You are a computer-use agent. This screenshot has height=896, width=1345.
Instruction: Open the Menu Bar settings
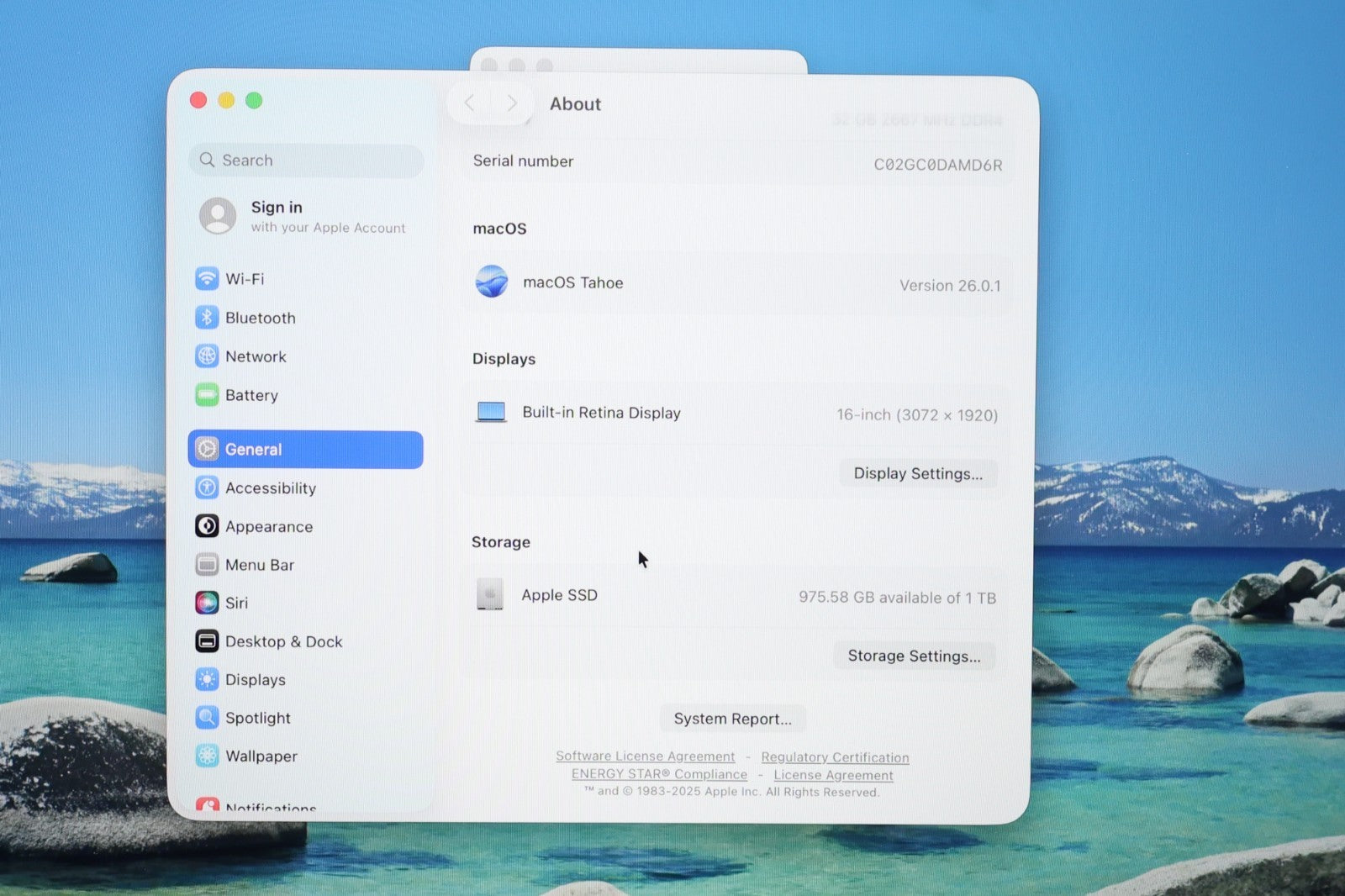[x=259, y=565]
